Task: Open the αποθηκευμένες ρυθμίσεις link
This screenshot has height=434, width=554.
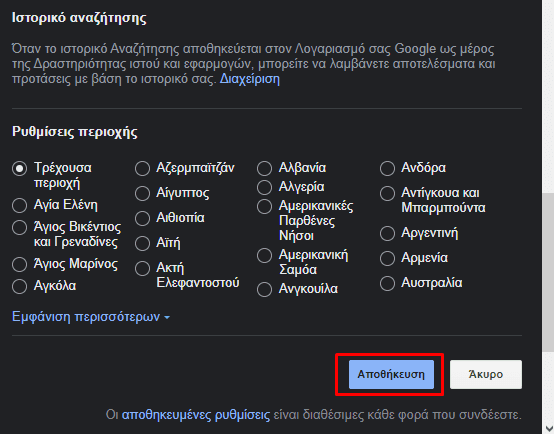Action: (196, 415)
